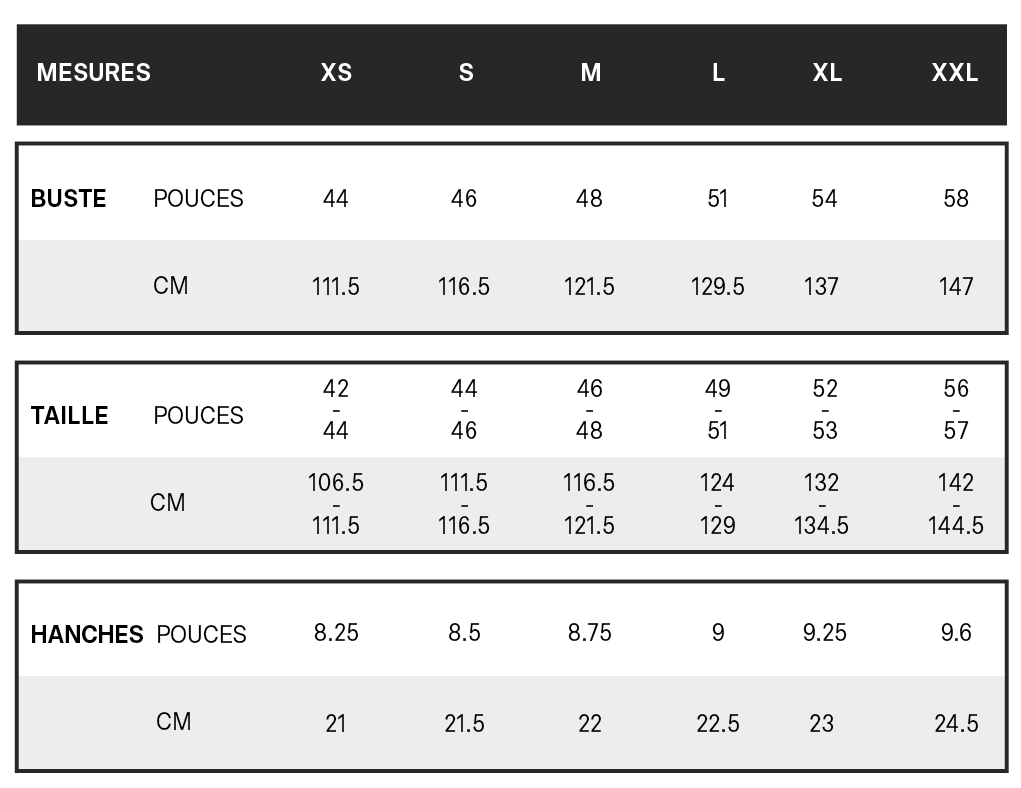Viewport: 1021px width, 788px height.
Task: Select the XS size column header
Action: tap(336, 72)
